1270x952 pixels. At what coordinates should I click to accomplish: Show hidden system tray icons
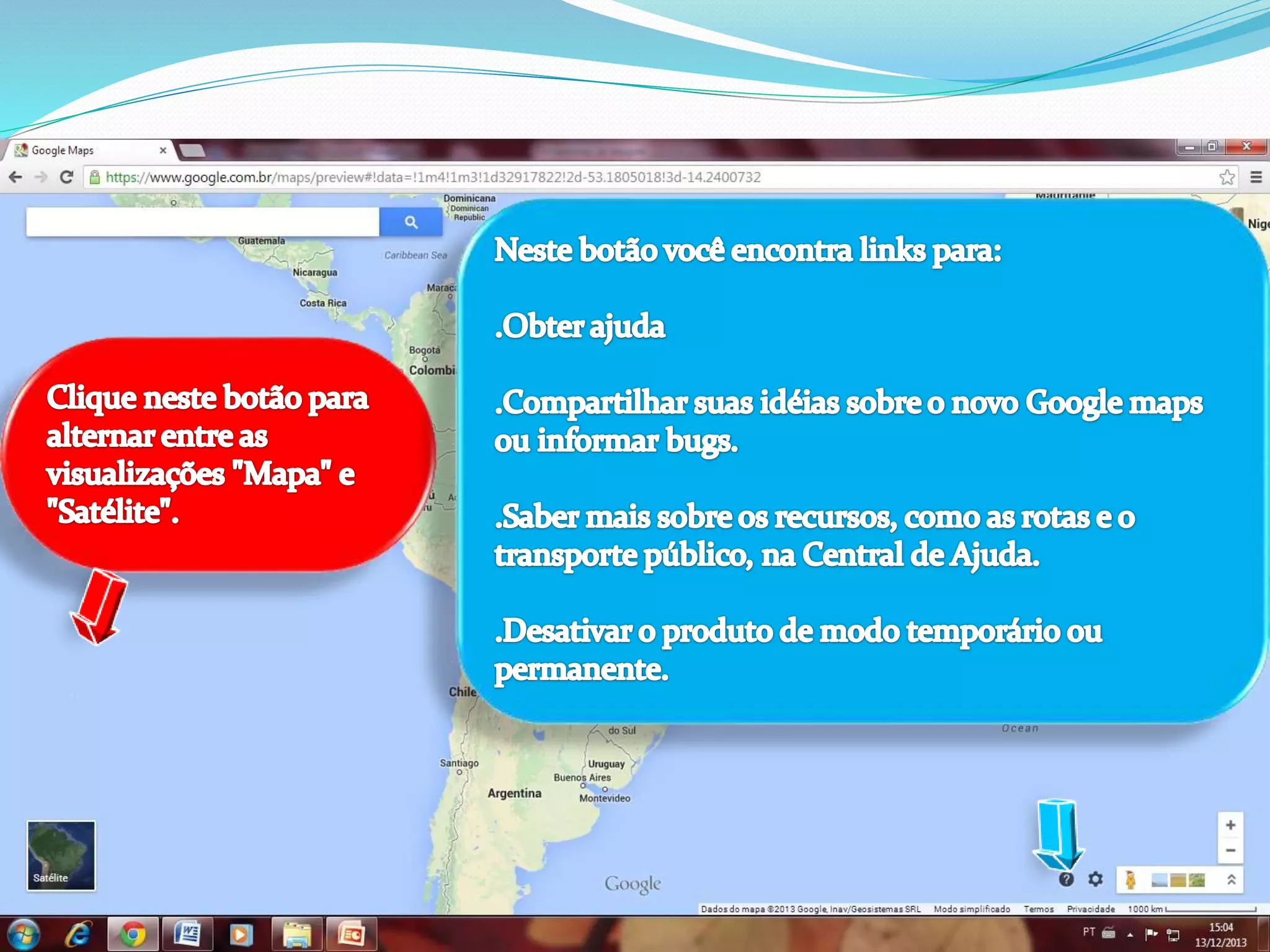tap(1130, 934)
